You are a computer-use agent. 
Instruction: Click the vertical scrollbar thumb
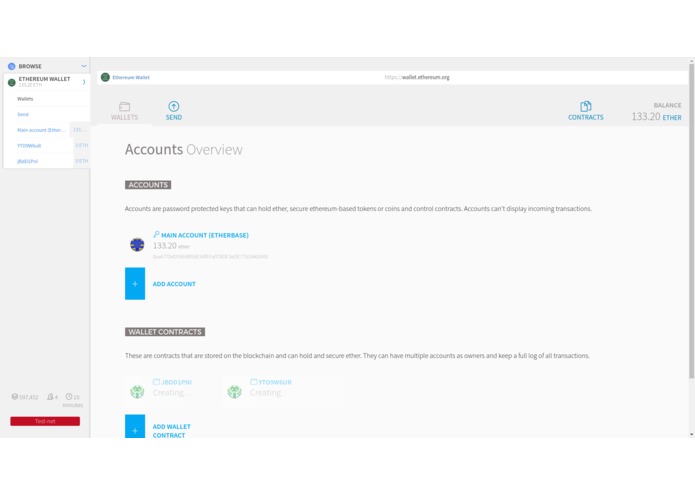691,221
